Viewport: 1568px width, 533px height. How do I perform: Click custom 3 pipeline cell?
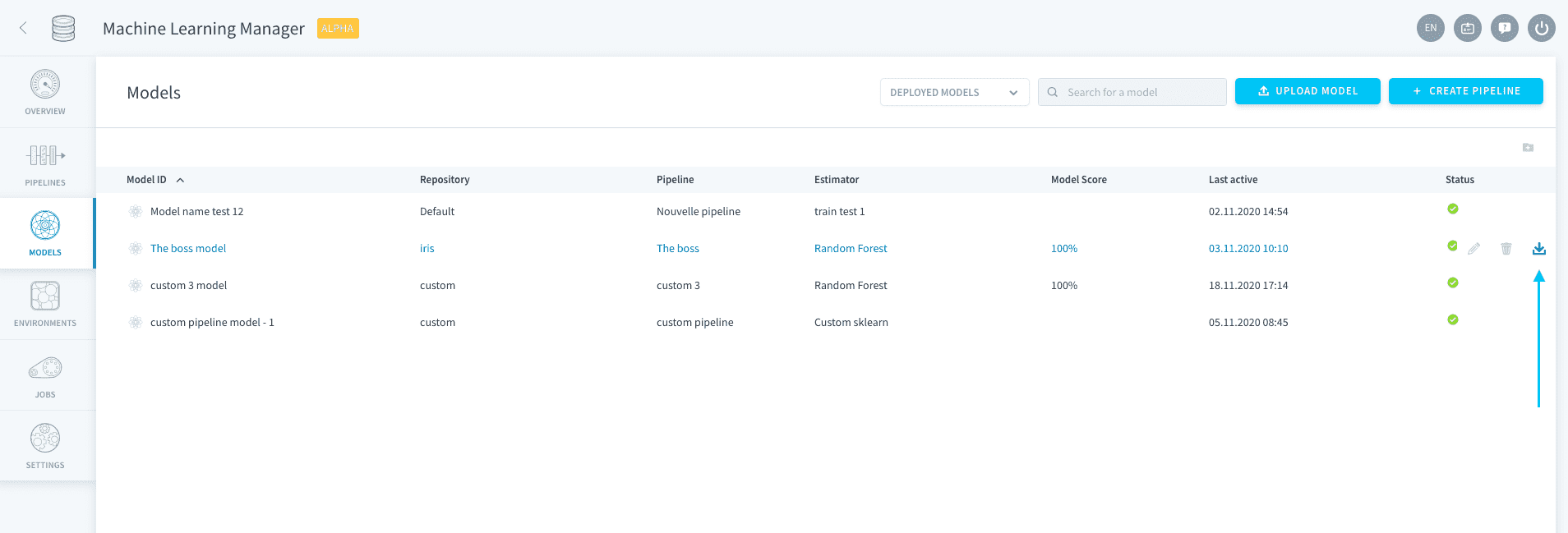678,285
